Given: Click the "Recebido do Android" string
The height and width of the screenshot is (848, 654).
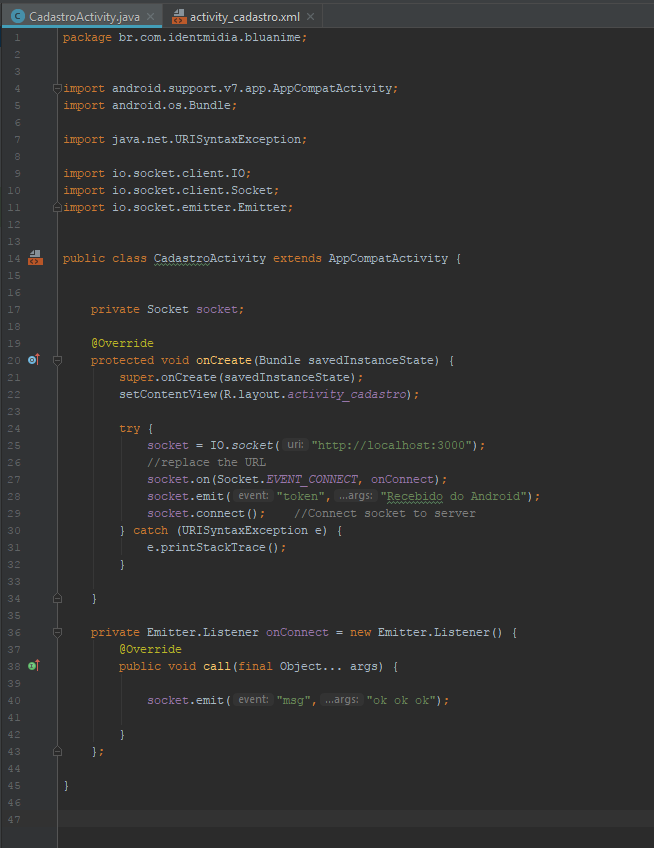Looking at the screenshot, I should tap(453, 496).
